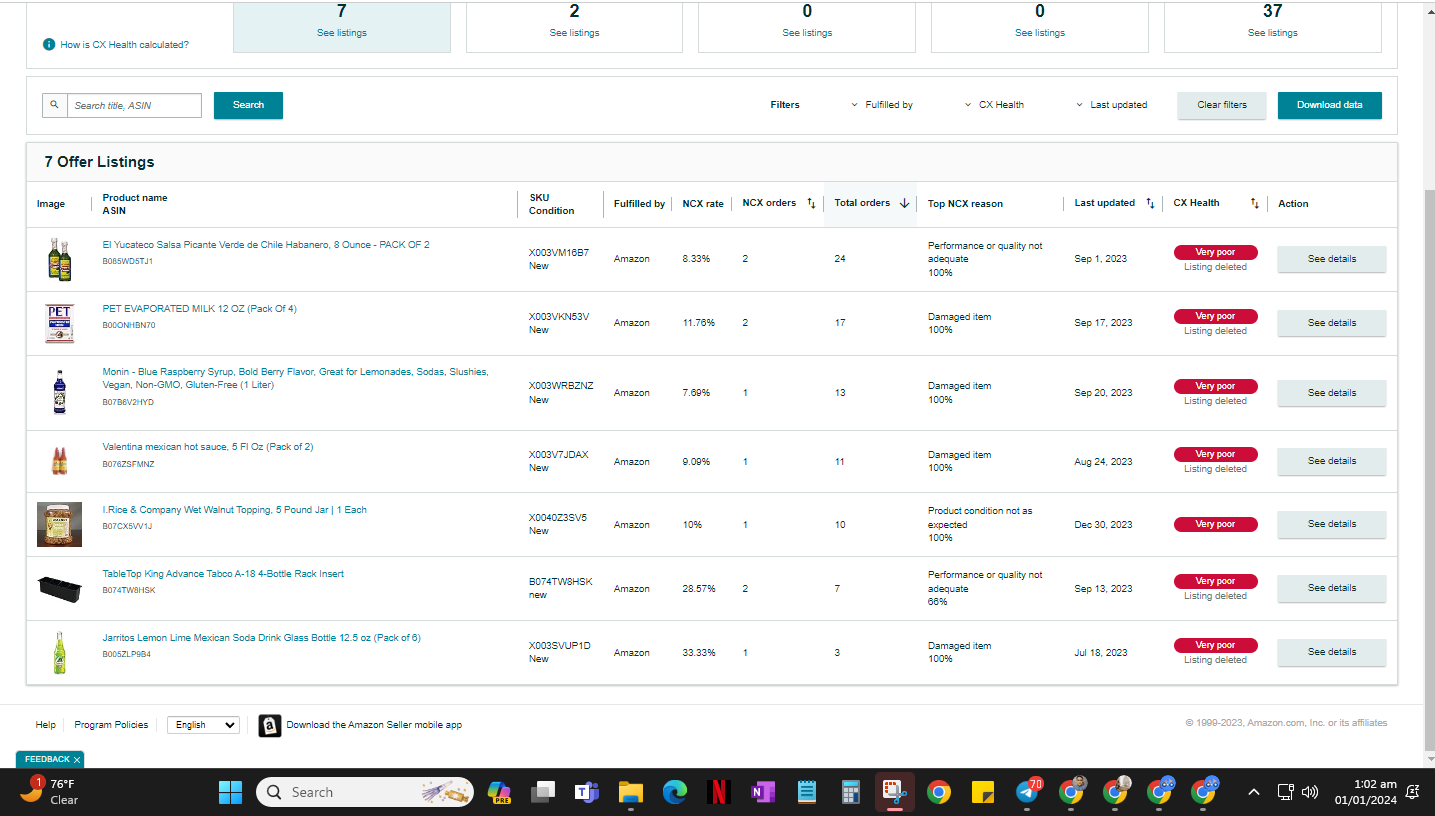Open the weather widget on taskbar

coord(50,792)
